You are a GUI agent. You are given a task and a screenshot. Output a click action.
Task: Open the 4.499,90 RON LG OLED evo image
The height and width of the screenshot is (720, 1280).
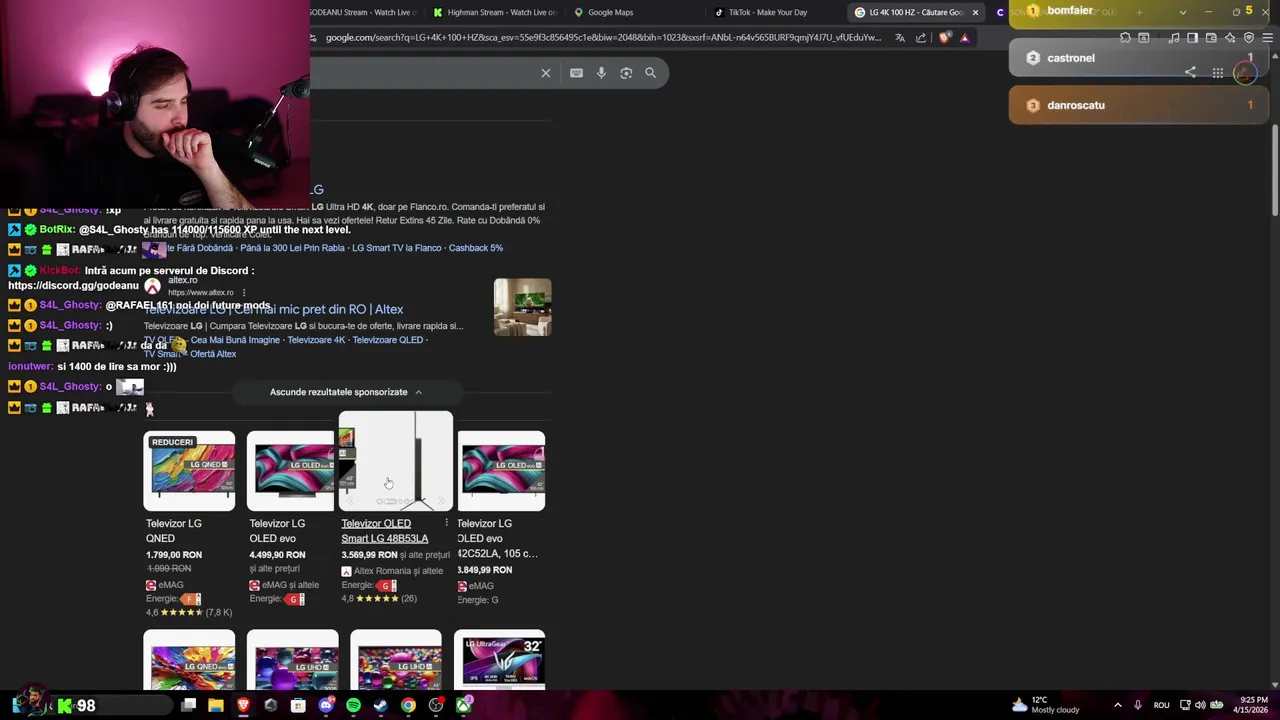[291, 471]
